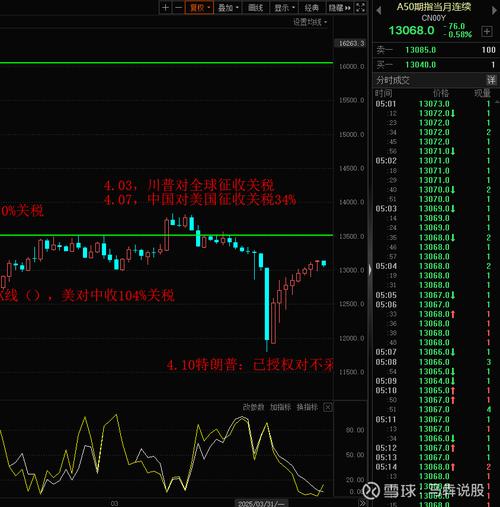This screenshot has width=500, height=507.
Task: Click the contract code CN0Y
Action: [433, 18]
